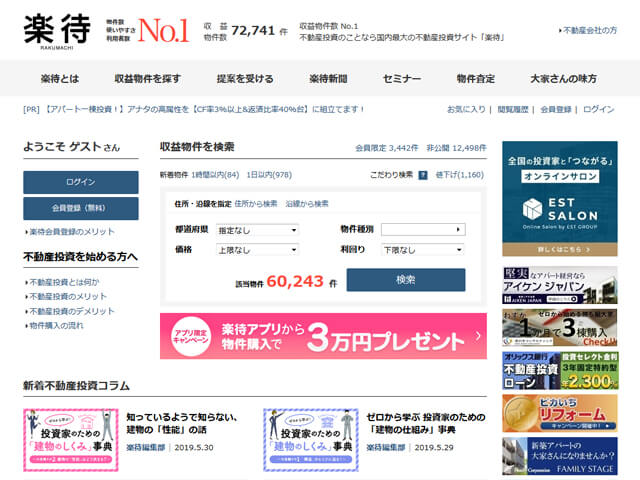
Task: Open 不動産投資のメリット link
Action: point(66,296)
